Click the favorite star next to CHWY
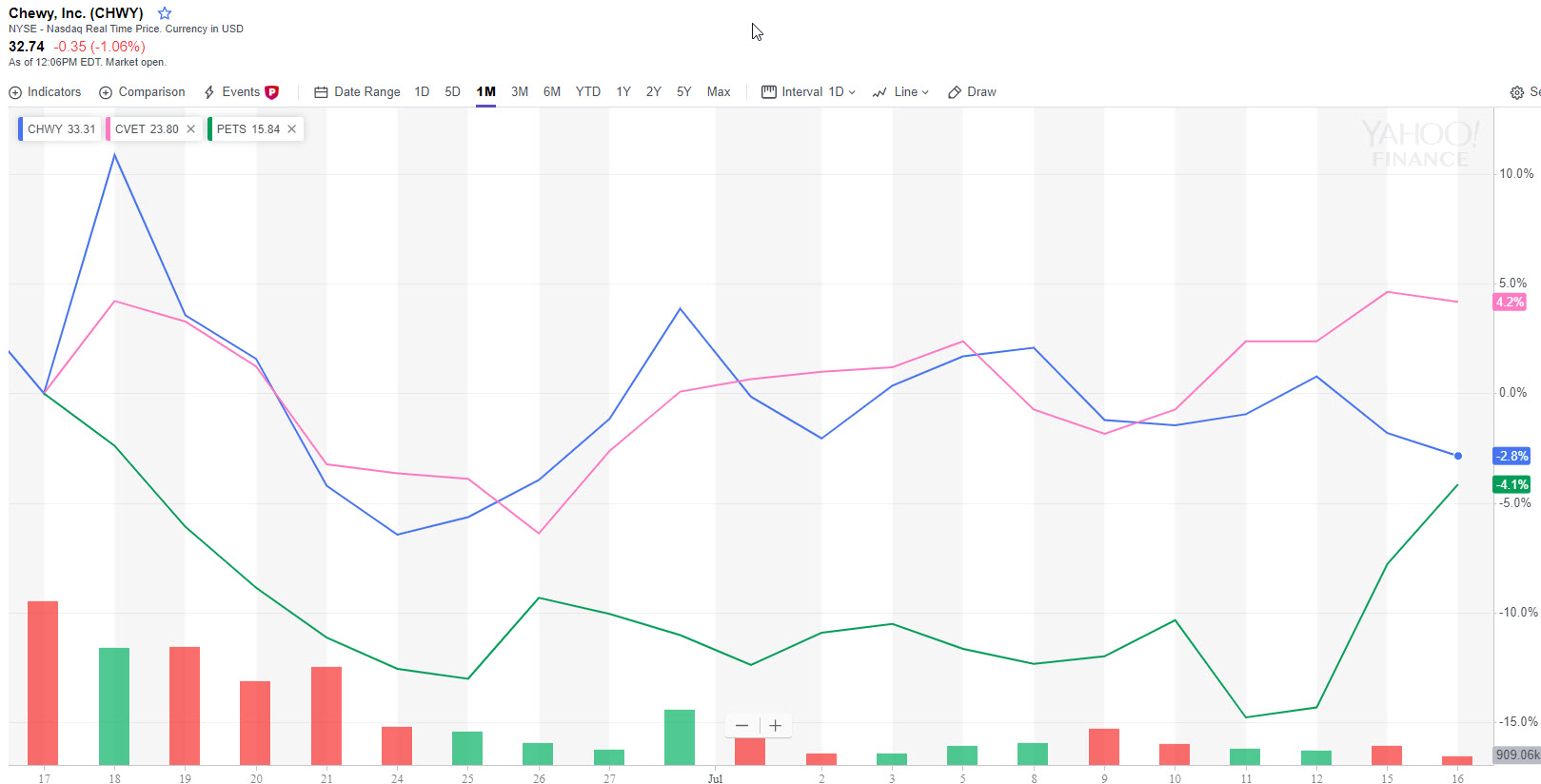The width and height of the screenshot is (1541, 784). coord(165,13)
